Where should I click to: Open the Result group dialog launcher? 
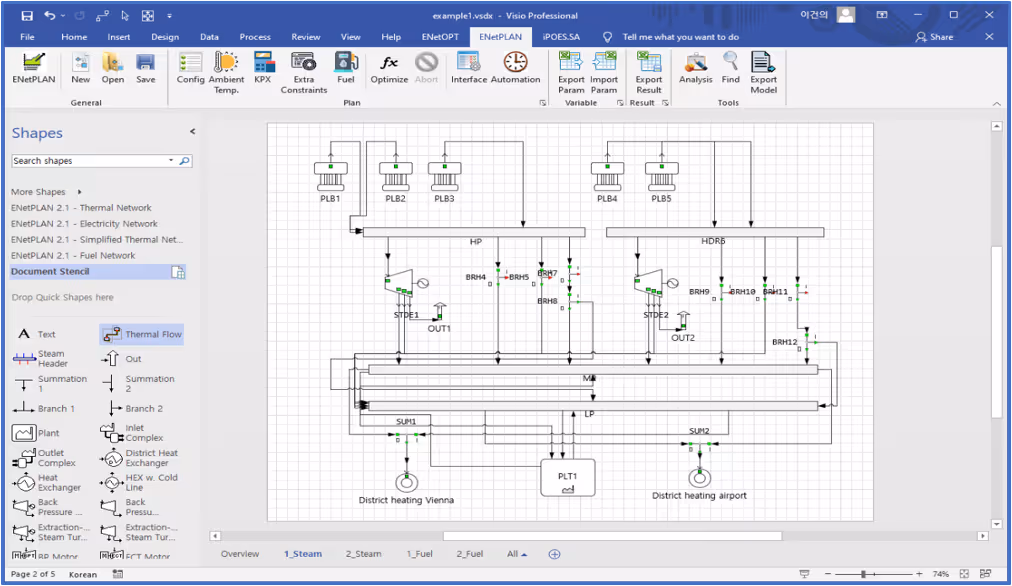pyautogui.click(x=665, y=103)
